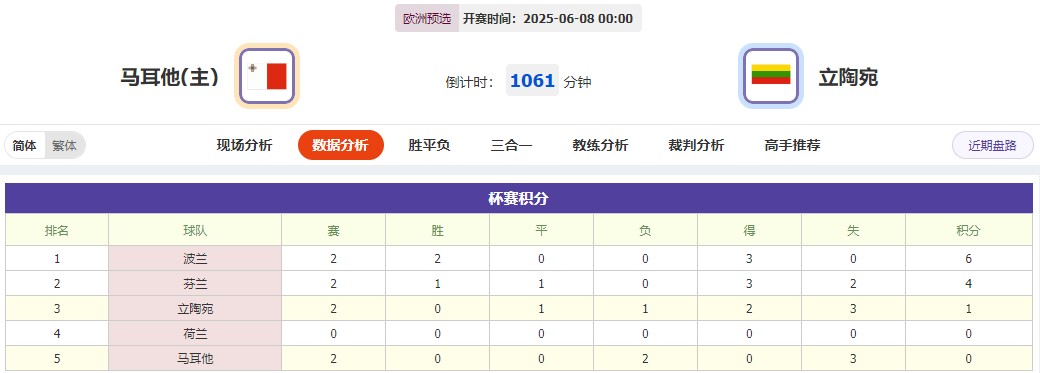
Task: Click rank 1 cell in standings
Action: point(57,259)
